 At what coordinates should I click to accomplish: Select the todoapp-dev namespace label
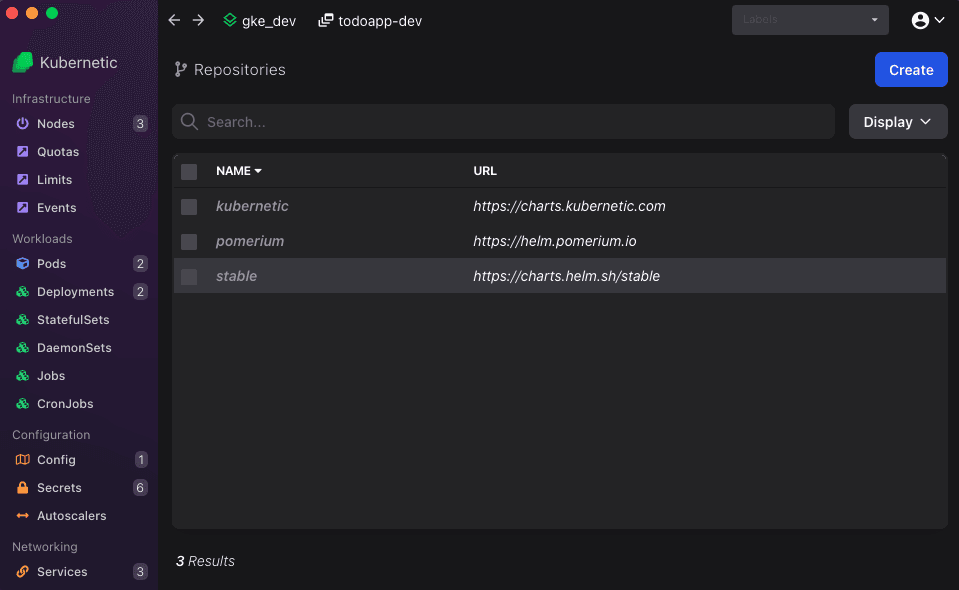380,21
